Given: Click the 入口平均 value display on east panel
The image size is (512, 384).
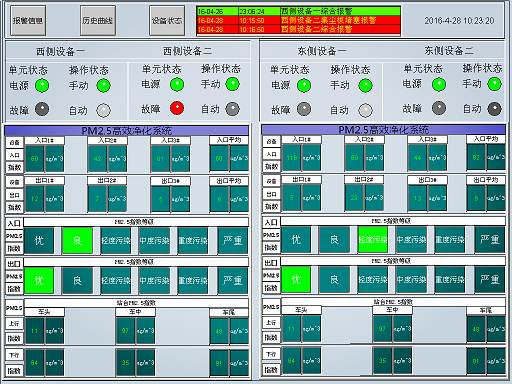Looking at the screenshot, I should tap(476, 157).
